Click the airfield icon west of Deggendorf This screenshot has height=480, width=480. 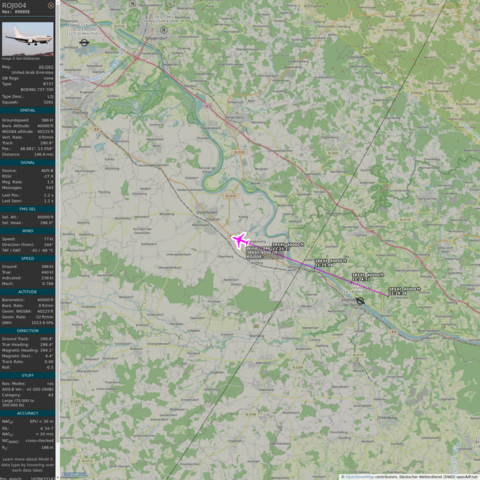pyautogui.click(x=84, y=42)
